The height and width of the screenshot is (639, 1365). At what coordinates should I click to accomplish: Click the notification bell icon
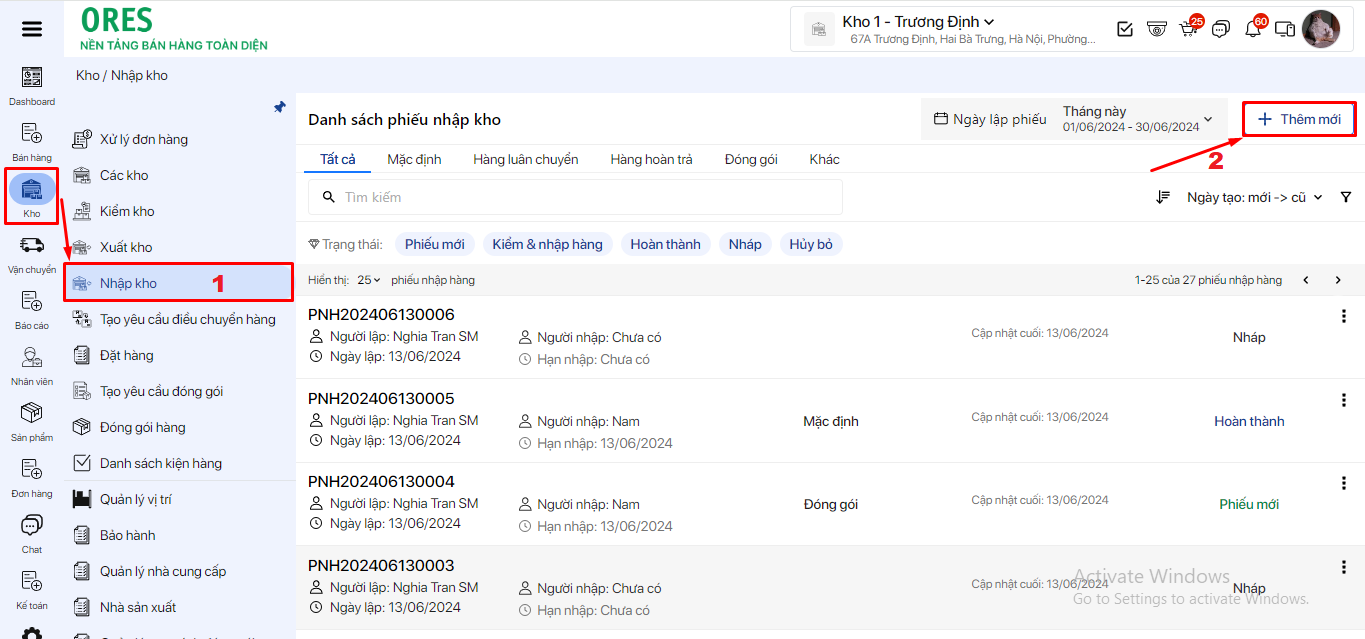pyautogui.click(x=1252, y=29)
